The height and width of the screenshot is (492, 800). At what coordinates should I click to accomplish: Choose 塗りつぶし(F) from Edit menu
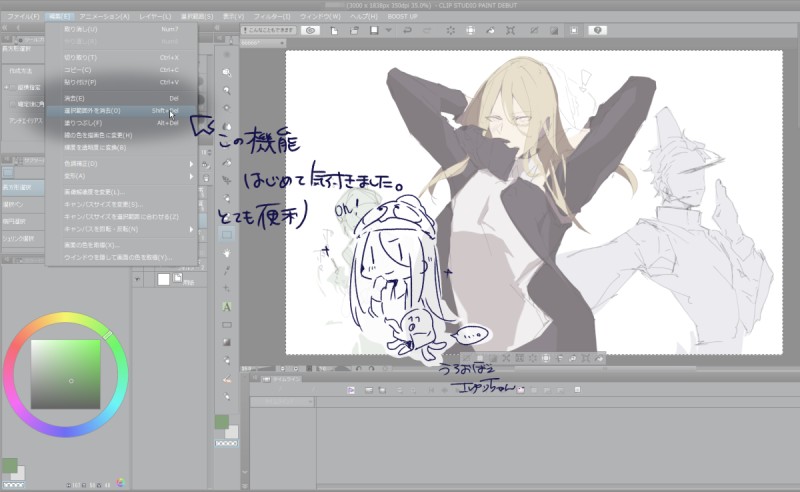coord(121,123)
